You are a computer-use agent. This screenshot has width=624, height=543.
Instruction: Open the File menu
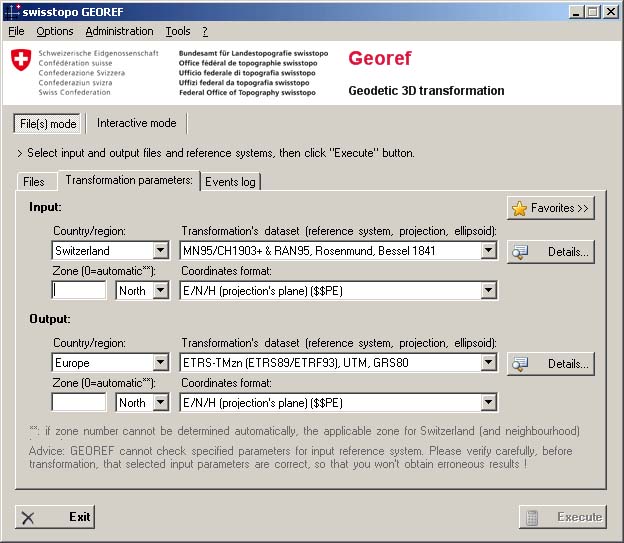[16, 31]
